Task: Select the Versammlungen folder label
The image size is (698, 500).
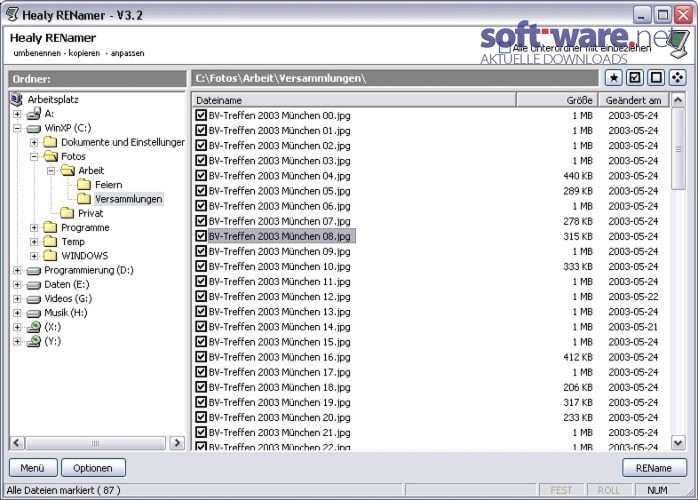Action: (129, 199)
